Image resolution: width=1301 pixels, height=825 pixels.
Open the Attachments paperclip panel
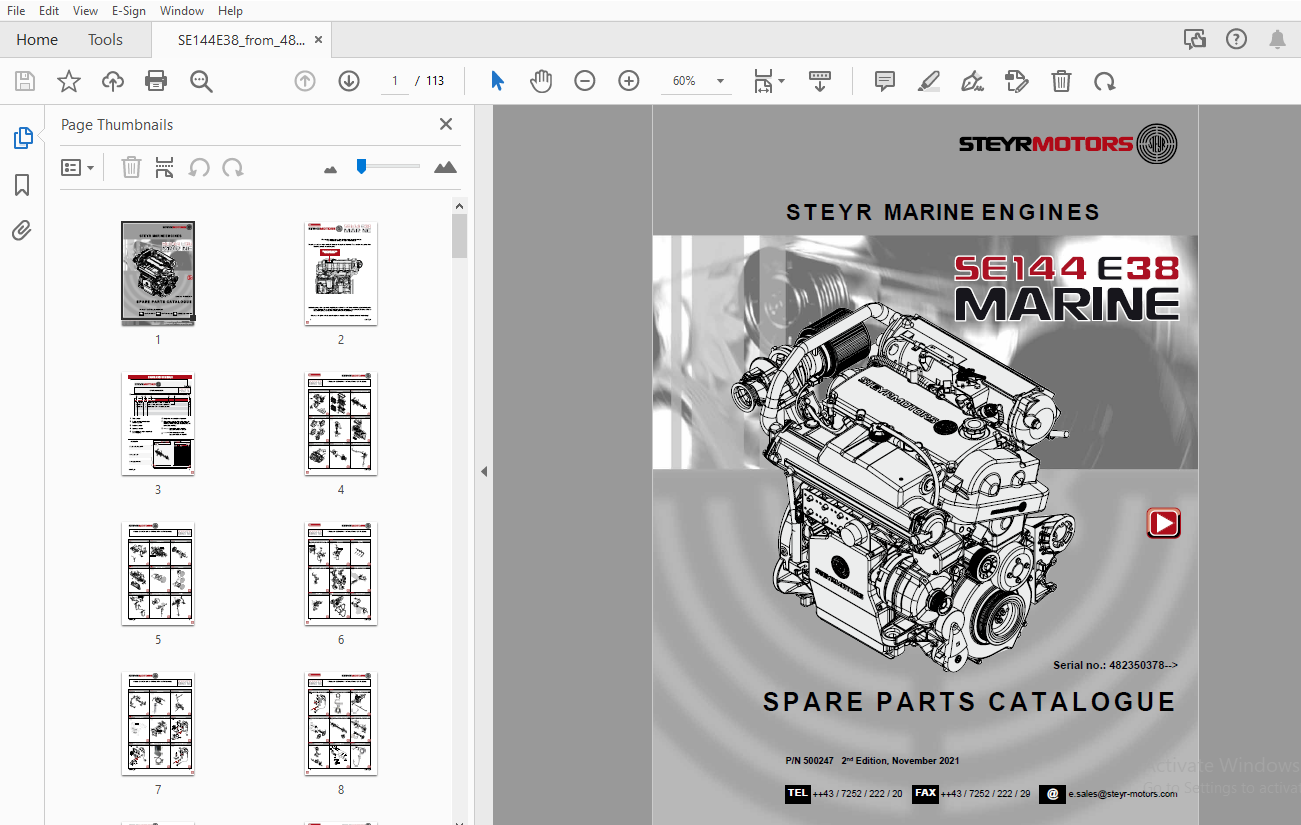[x=22, y=231]
